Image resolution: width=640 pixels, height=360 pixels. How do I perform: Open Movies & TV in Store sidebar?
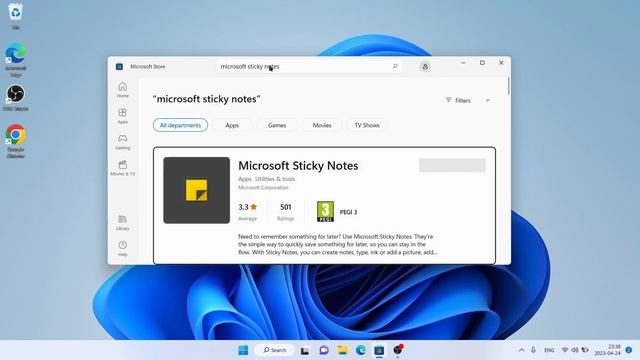[x=122, y=168]
